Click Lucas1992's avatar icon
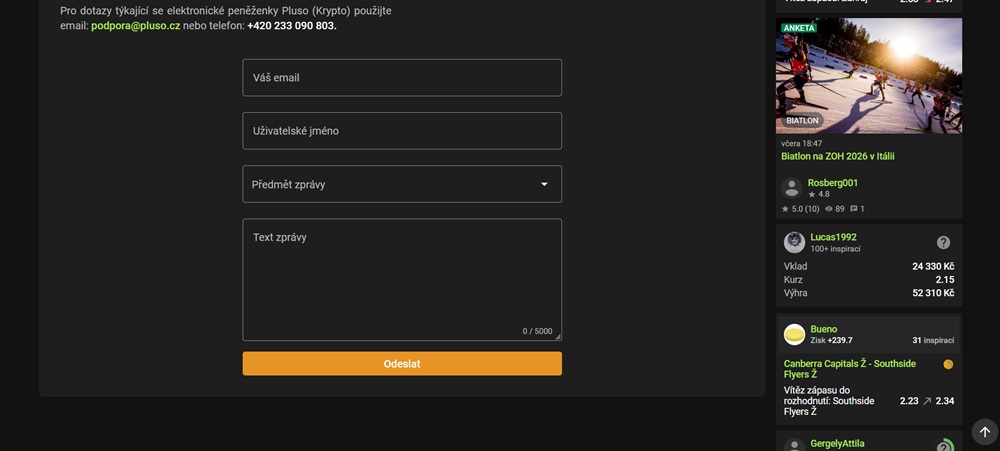This screenshot has height=451, width=1000. click(x=794, y=242)
